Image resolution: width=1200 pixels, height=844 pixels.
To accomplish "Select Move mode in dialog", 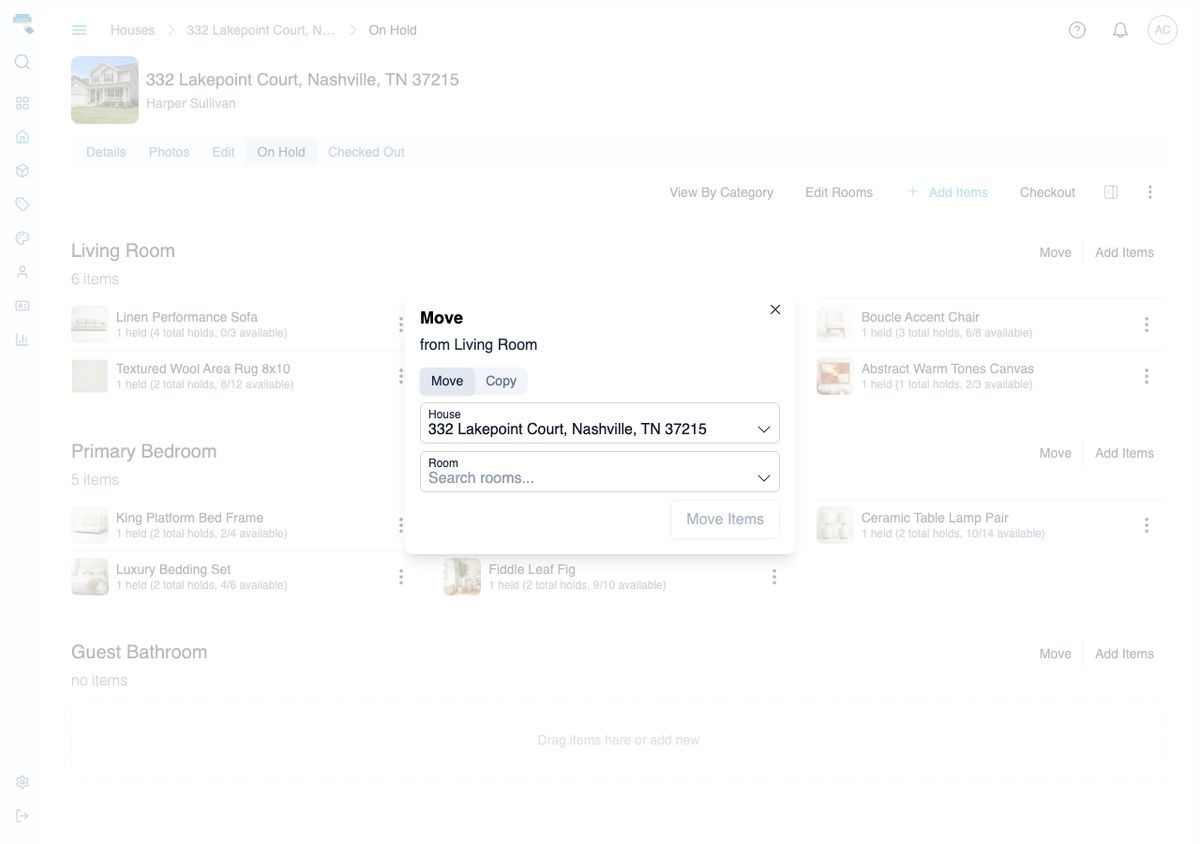I will tap(447, 381).
